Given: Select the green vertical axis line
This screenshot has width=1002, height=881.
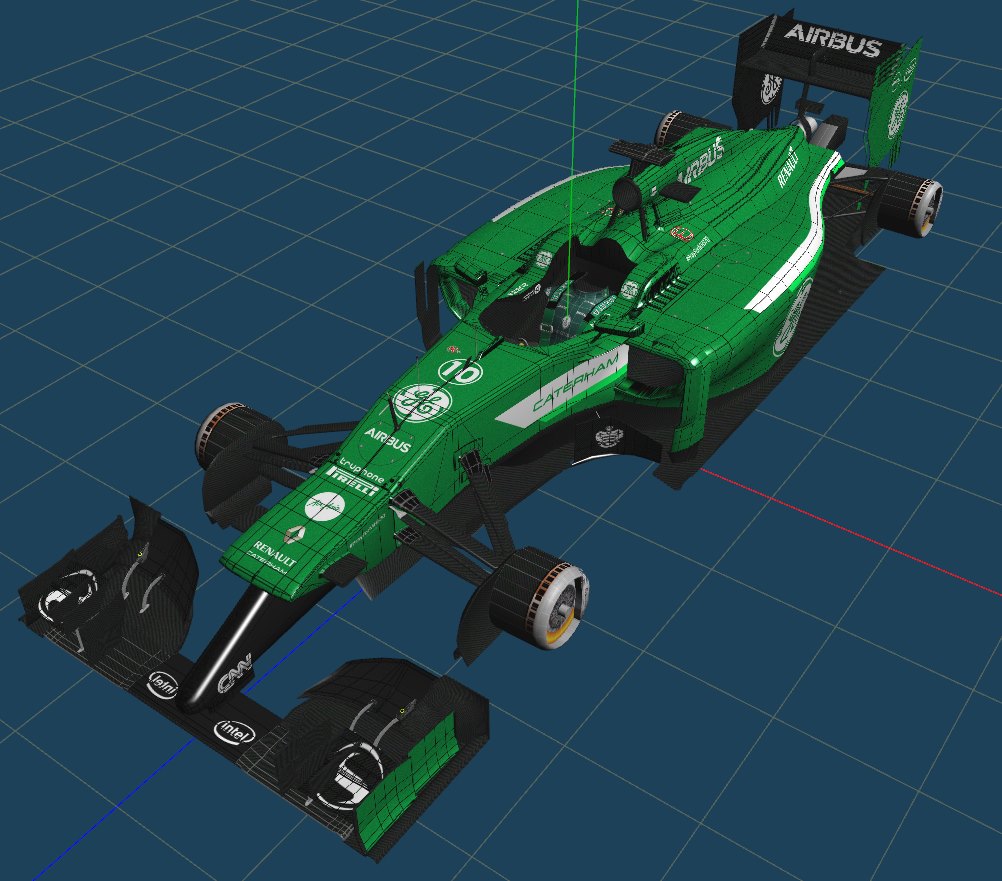Looking at the screenshot, I should tap(575, 100).
